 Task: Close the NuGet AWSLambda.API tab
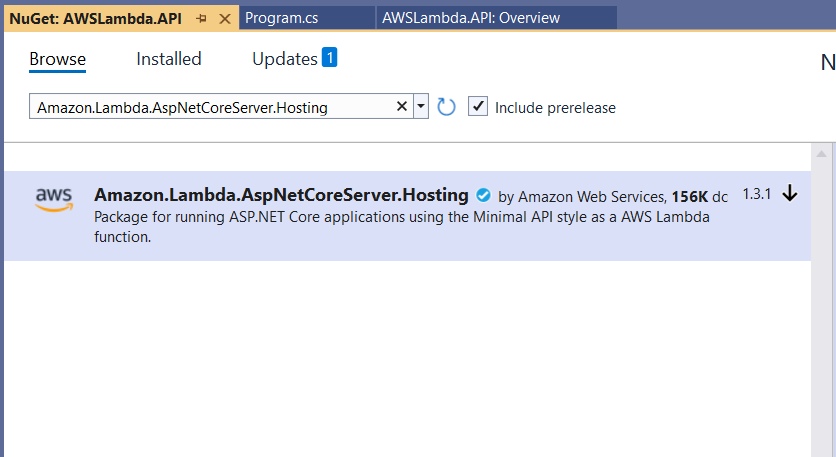pyautogui.click(x=225, y=19)
